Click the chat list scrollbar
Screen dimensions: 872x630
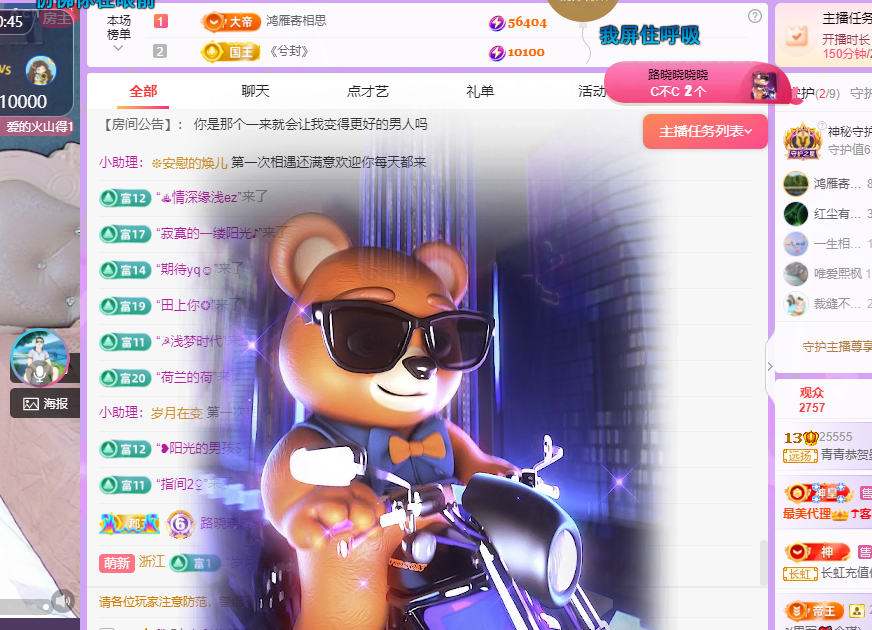click(764, 562)
